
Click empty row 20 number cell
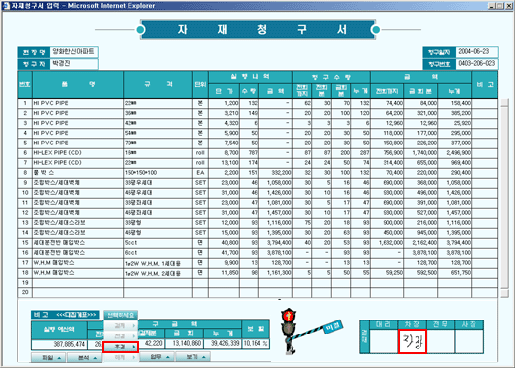[x=25, y=292]
